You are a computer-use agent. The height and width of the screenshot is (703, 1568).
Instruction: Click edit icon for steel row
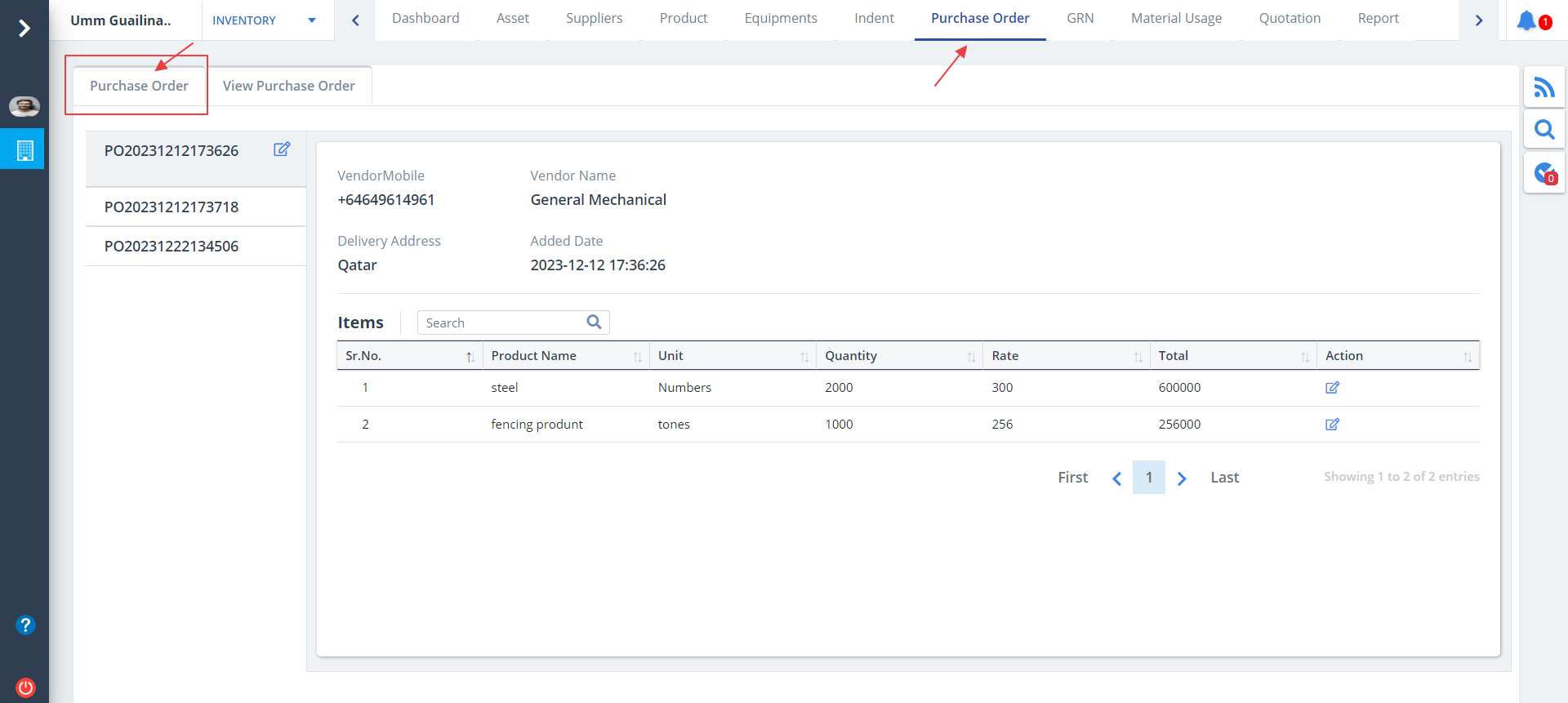[1332, 388]
